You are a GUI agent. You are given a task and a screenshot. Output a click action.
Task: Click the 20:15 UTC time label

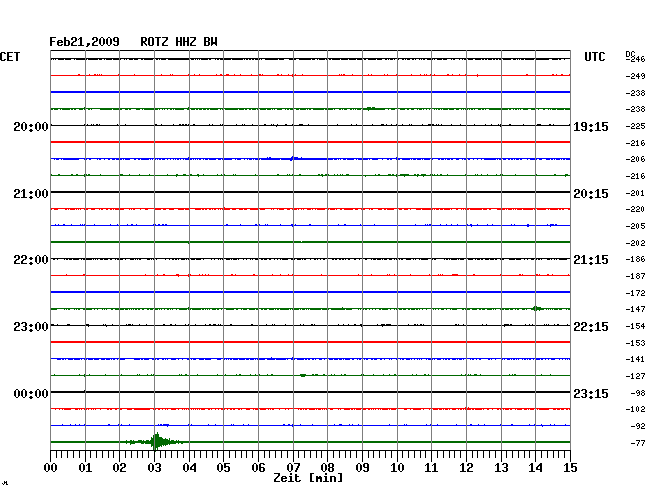tap(591, 194)
